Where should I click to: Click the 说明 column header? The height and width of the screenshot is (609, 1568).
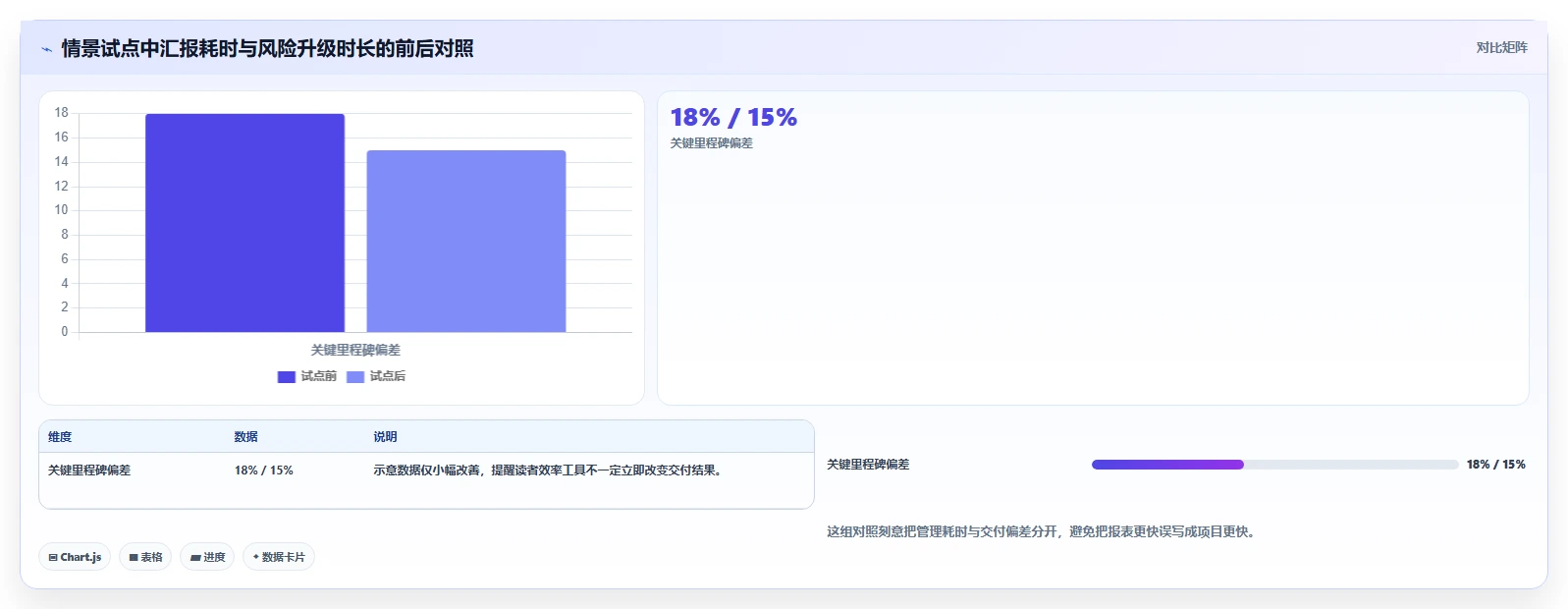point(385,437)
